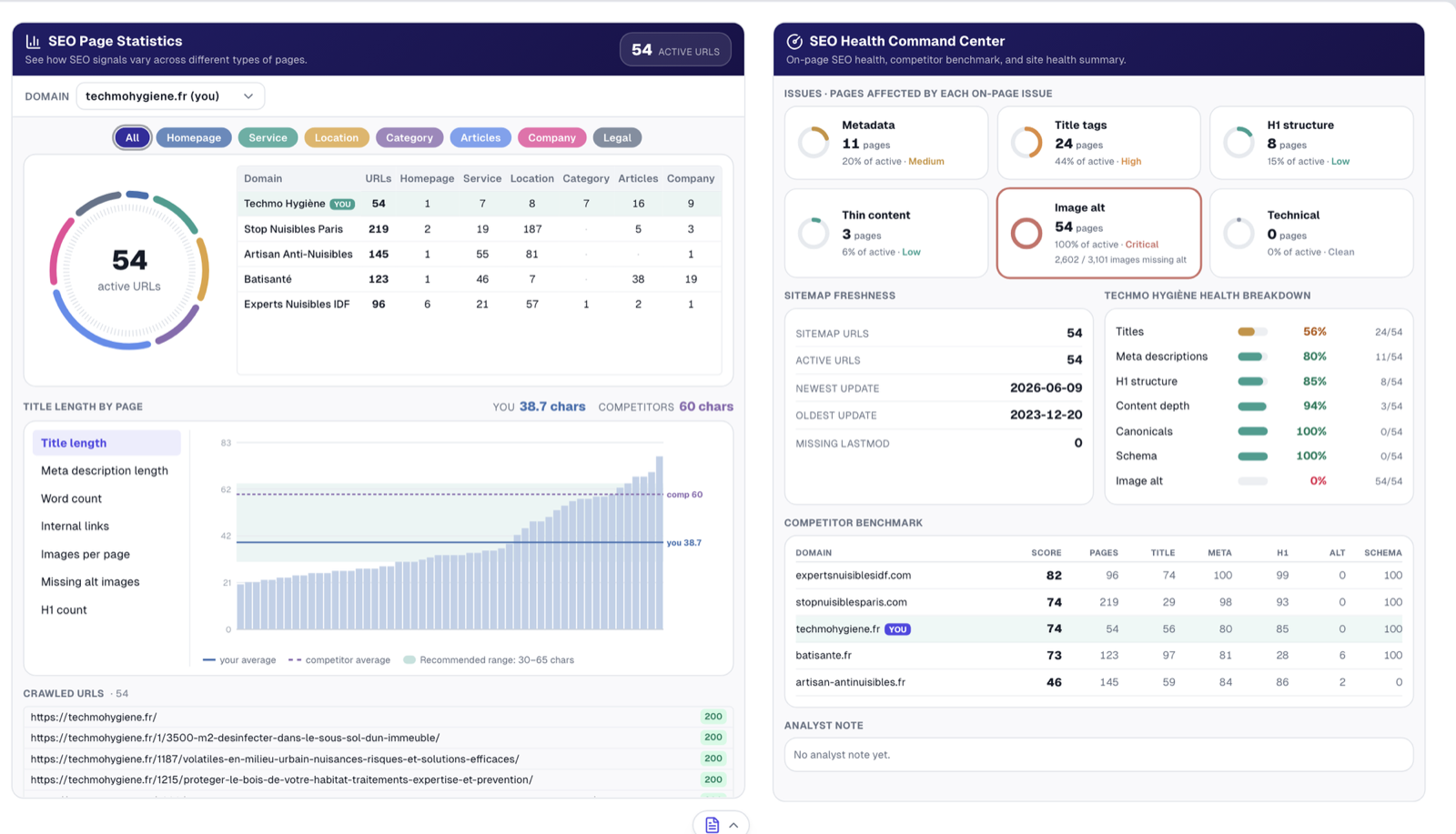Show only Category pages
The height and width of the screenshot is (834, 1456).
(409, 137)
